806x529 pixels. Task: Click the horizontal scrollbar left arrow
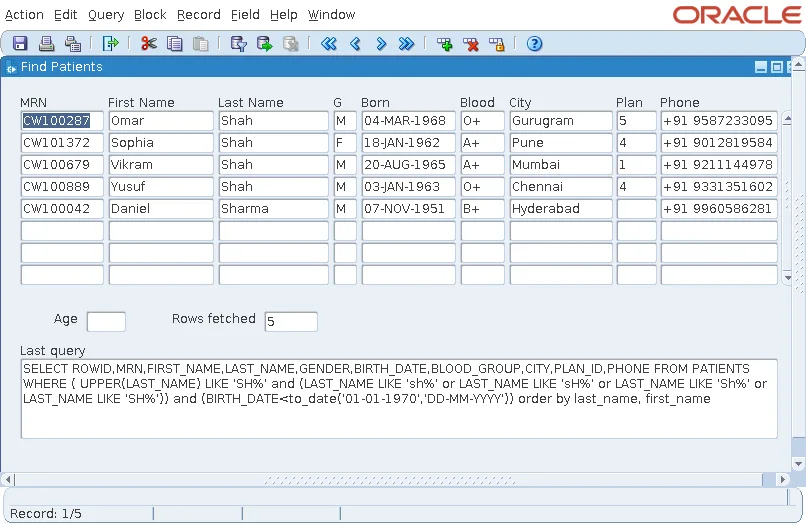[8, 480]
